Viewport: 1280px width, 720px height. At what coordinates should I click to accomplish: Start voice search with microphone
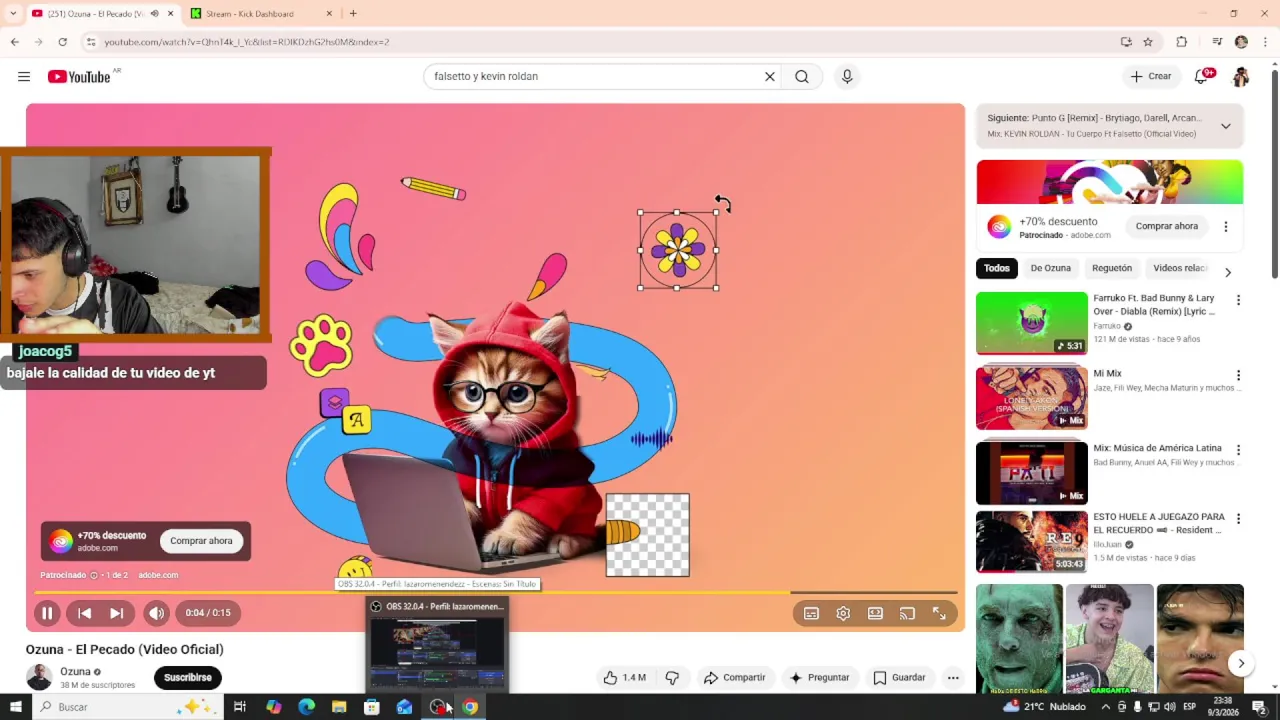(x=847, y=77)
